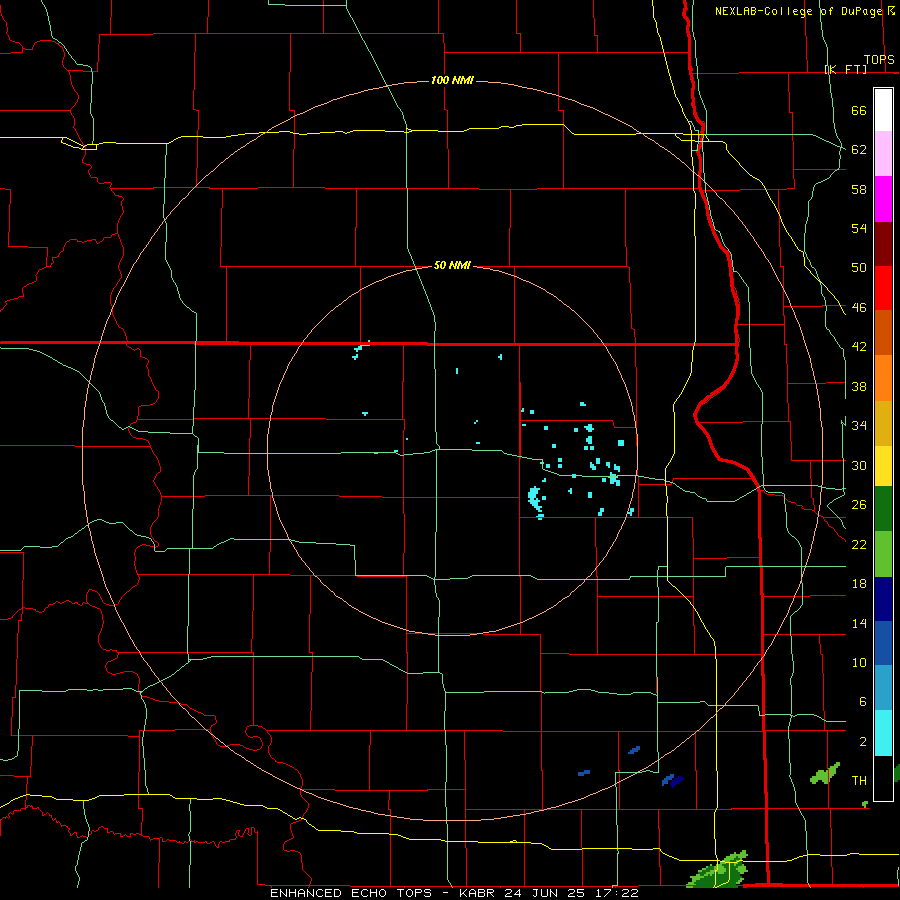This screenshot has height=900, width=900.
Task: Select the magenta swatch in the color scale
Action: point(883,199)
